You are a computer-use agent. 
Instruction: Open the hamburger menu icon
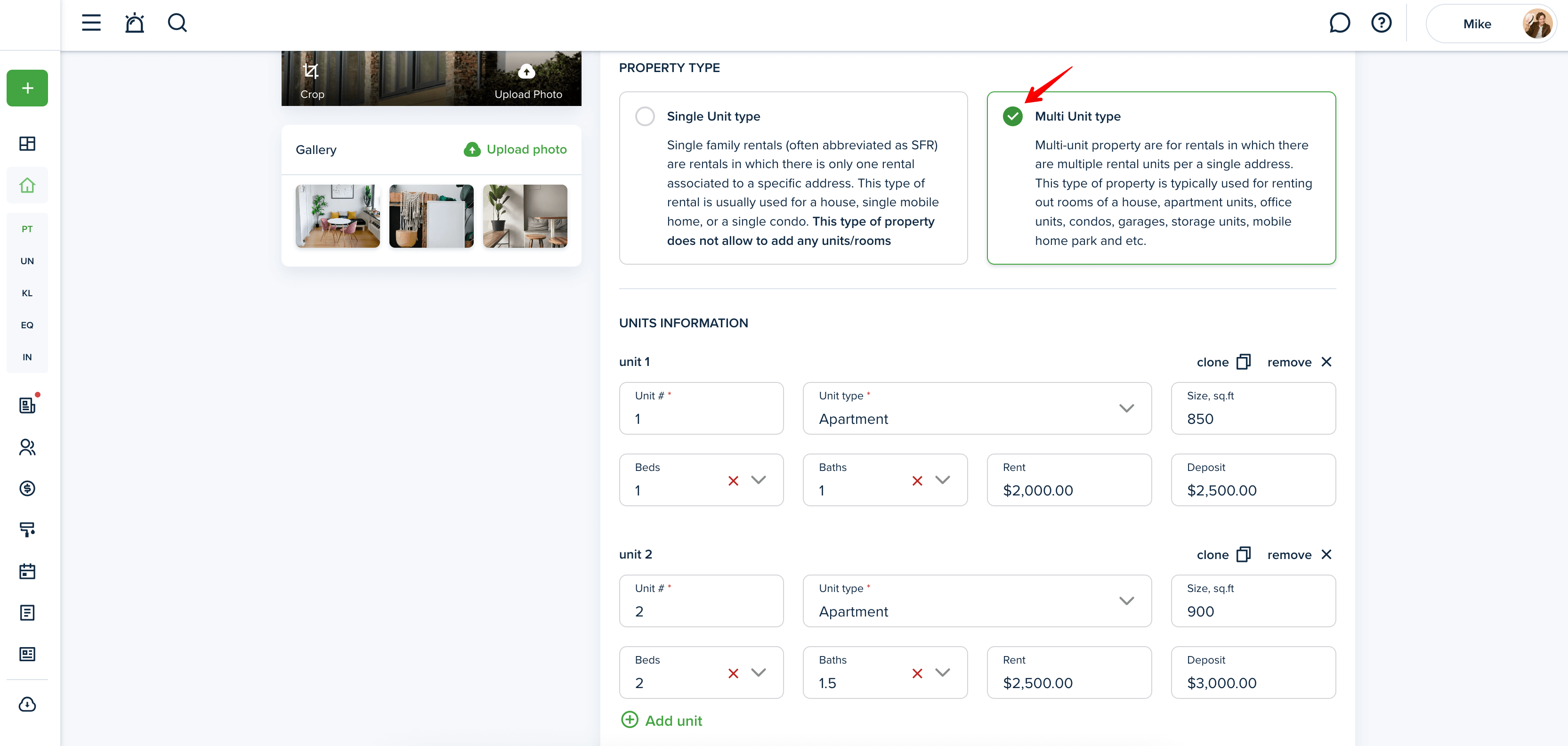pos(91,23)
